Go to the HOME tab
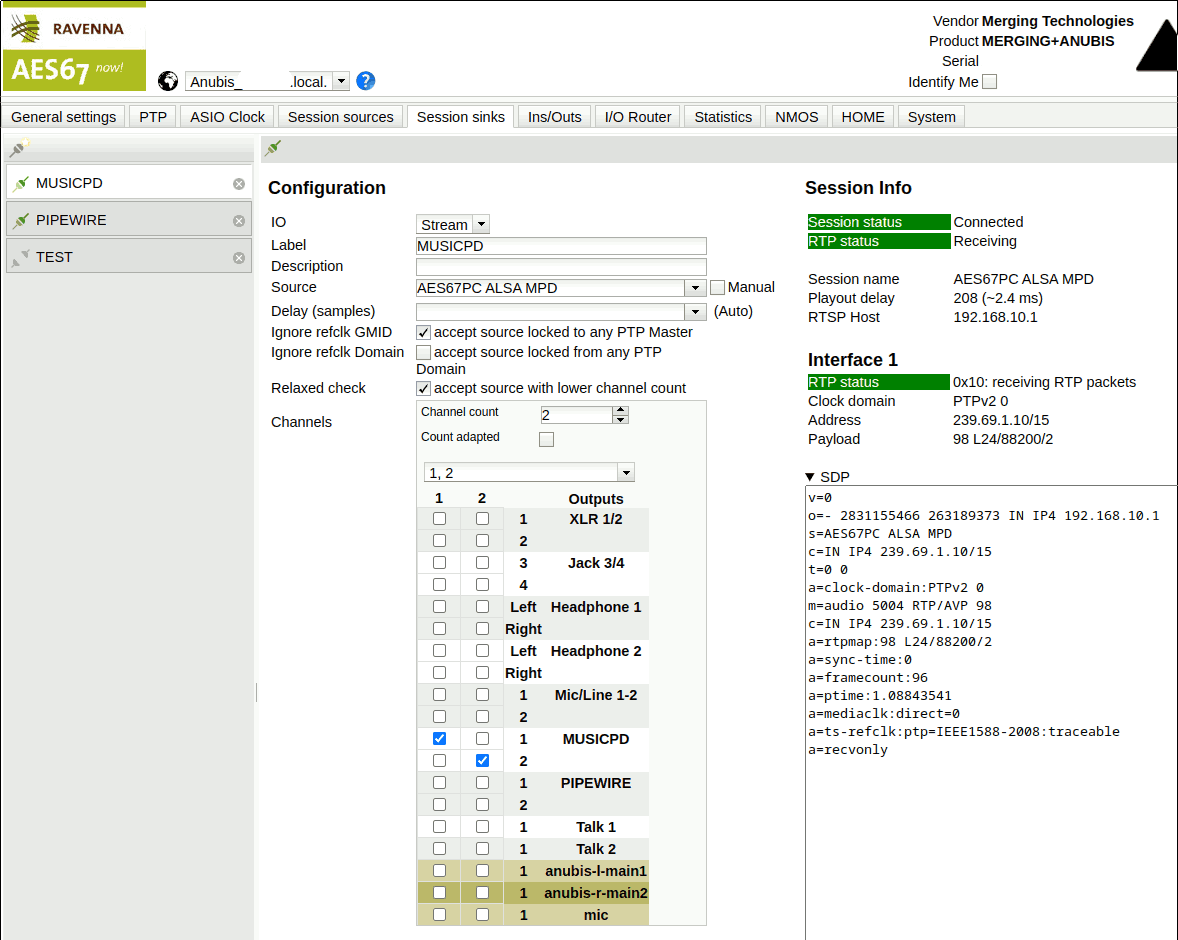 (x=862, y=117)
